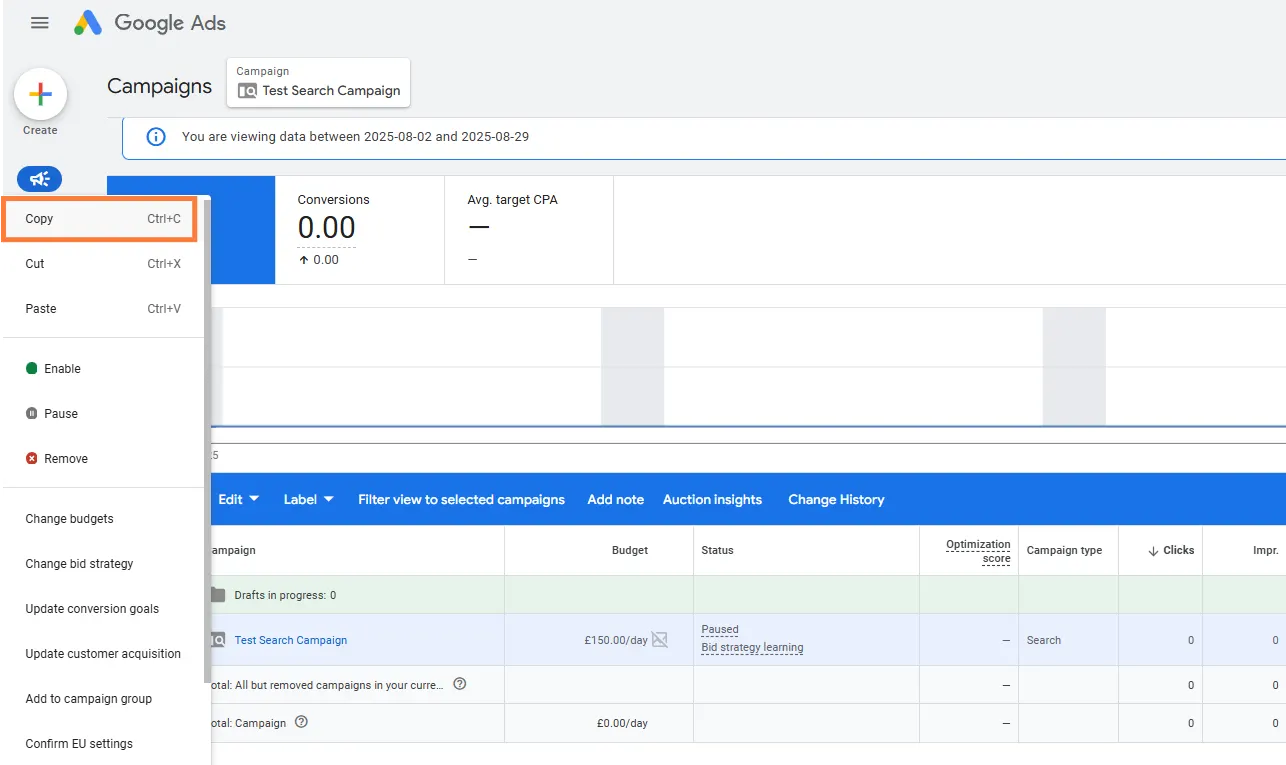1286x765 pixels.
Task: Expand the Label dropdown
Action: (308, 500)
